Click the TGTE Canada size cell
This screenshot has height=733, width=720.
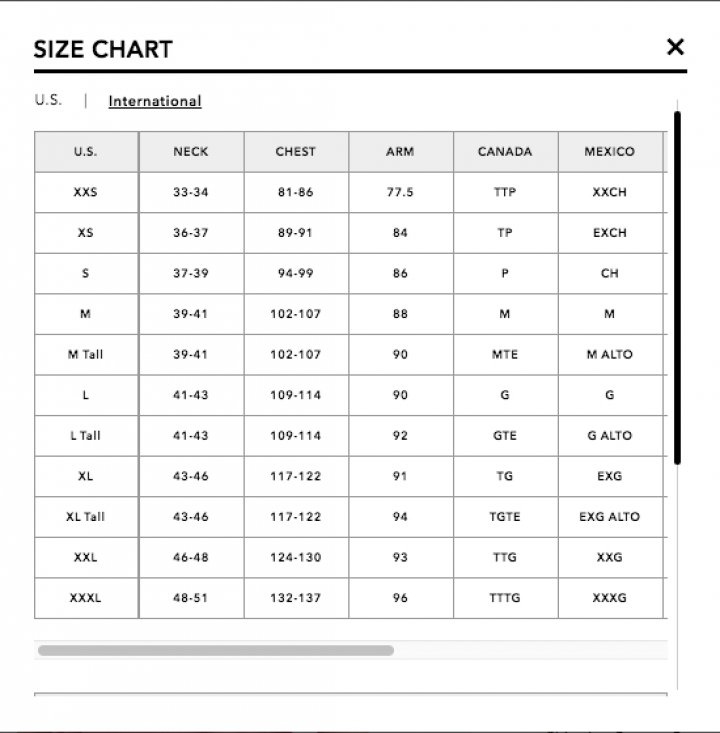pos(505,517)
